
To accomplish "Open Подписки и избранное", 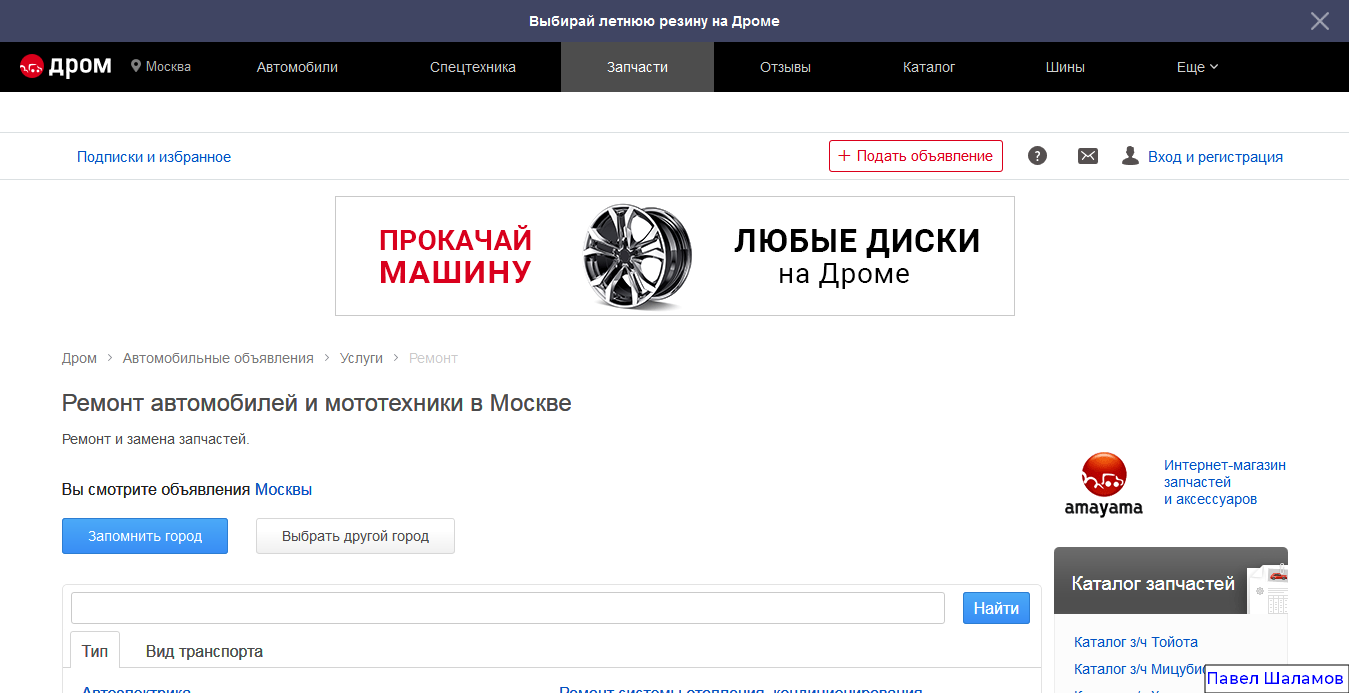I will point(154,157).
